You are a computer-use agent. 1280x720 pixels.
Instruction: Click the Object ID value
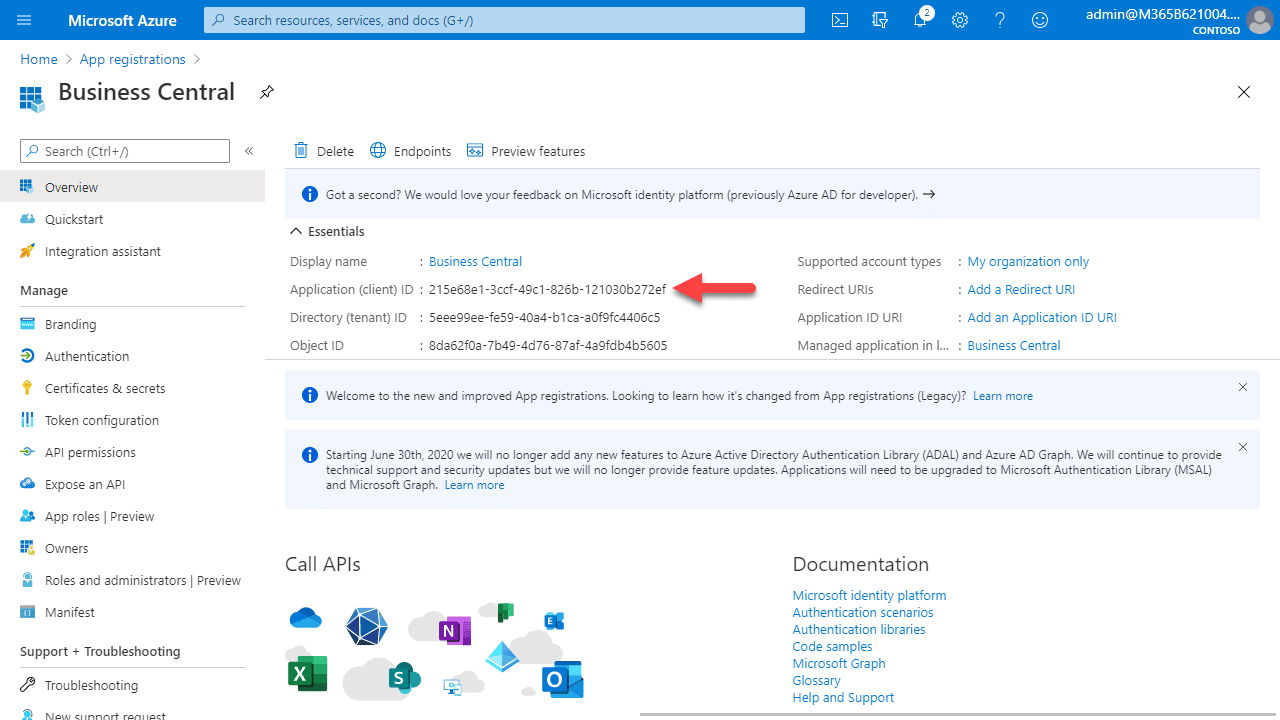[x=548, y=345]
